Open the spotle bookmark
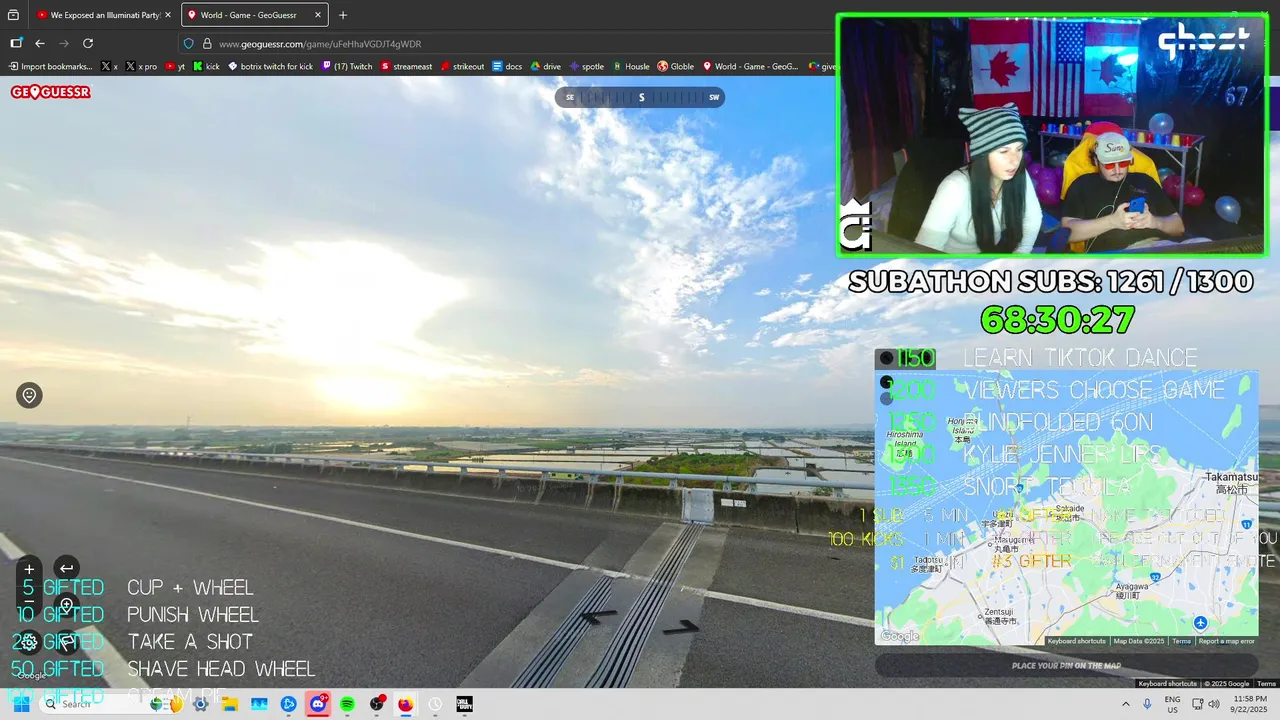The image size is (1280, 720). (587, 67)
